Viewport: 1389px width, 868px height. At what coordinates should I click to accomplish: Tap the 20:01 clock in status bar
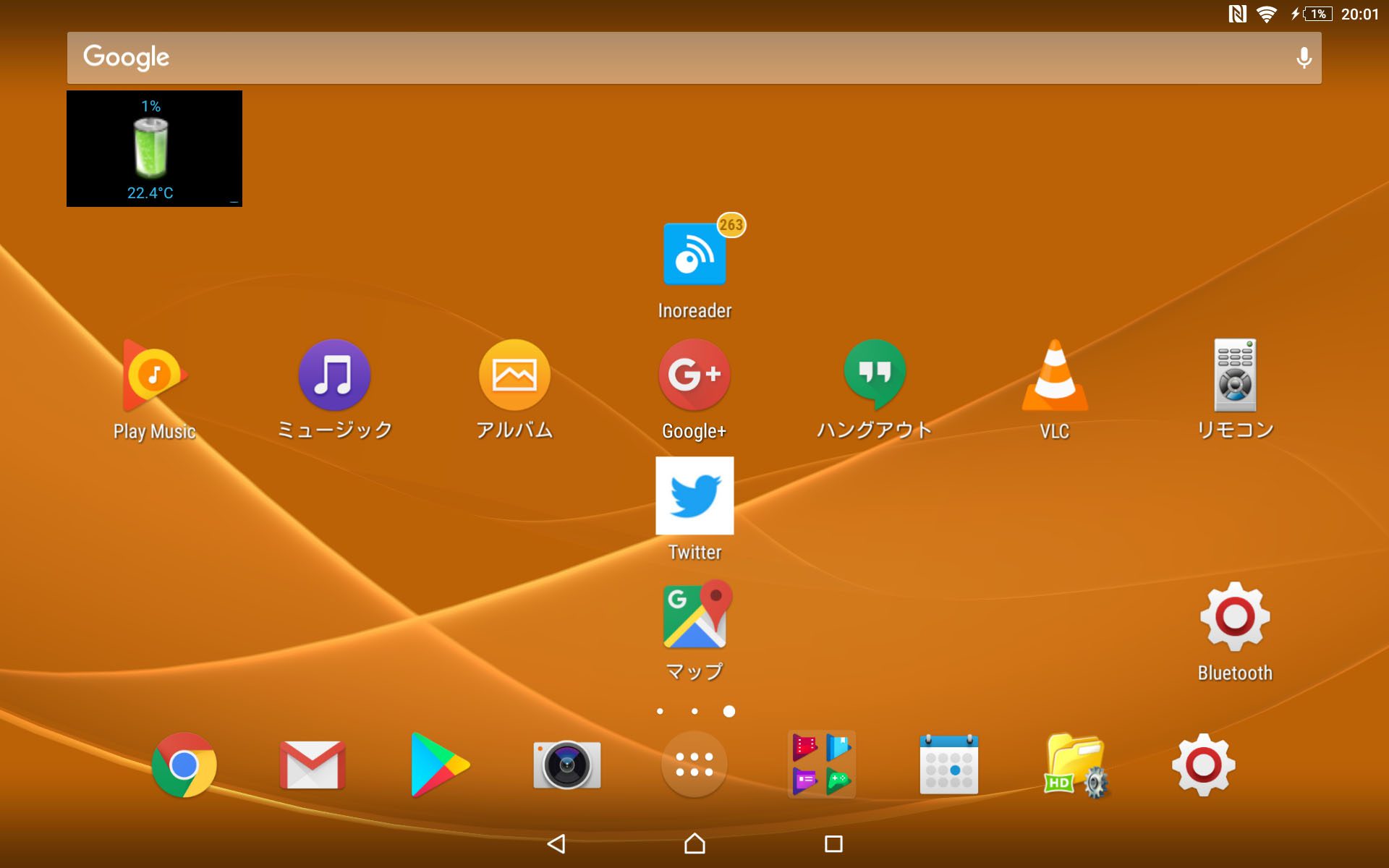1360,14
